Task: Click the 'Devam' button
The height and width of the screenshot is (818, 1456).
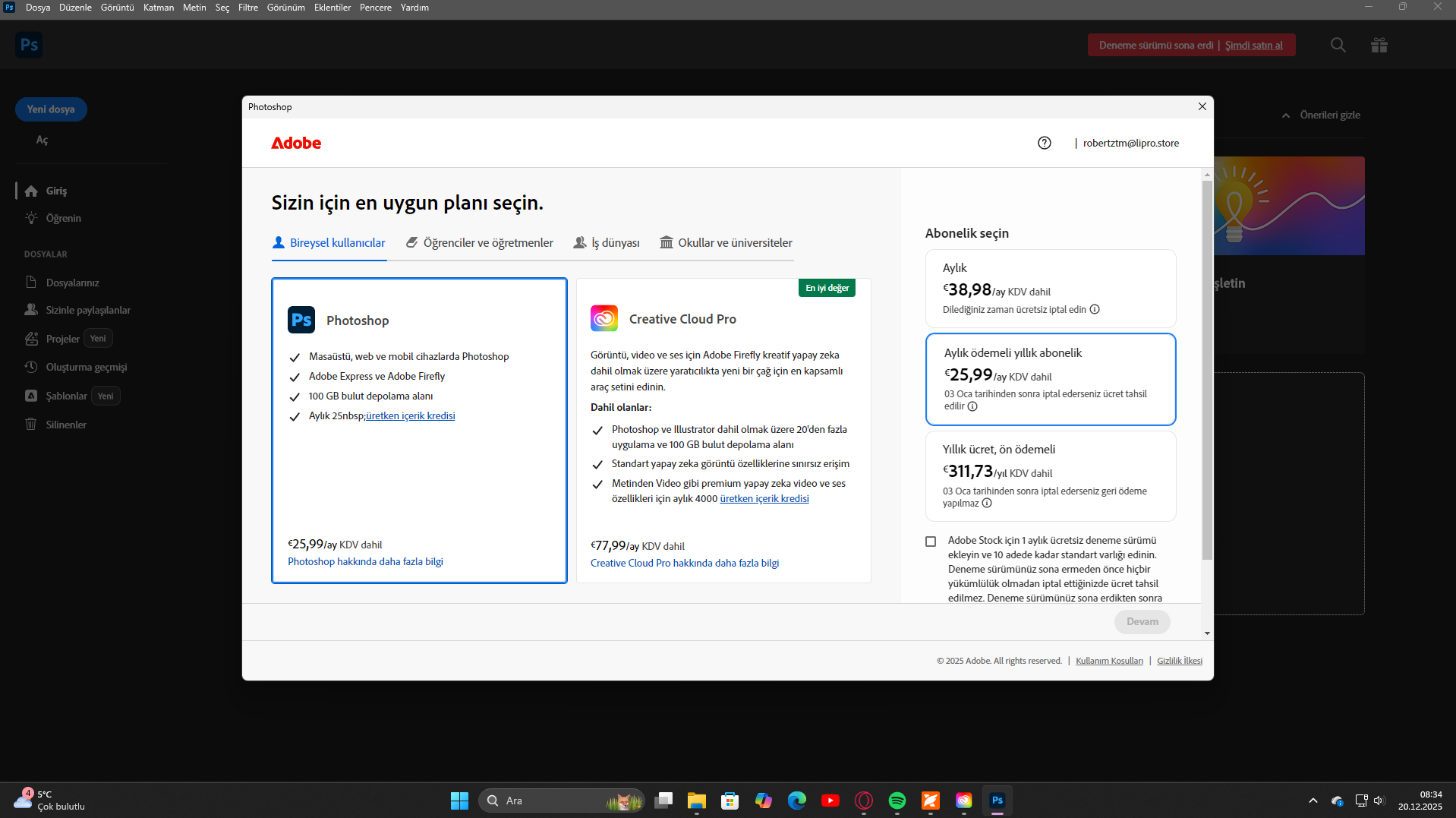Action: pyautogui.click(x=1142, y=622)
